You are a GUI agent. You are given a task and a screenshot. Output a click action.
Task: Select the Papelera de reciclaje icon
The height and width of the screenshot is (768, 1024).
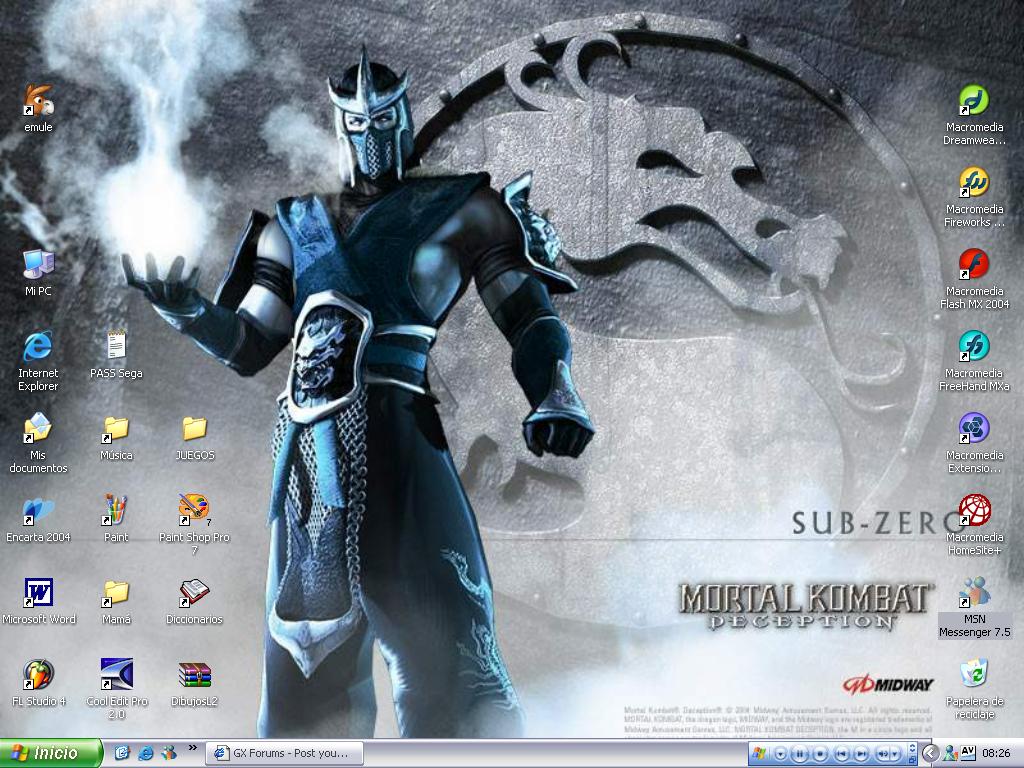coord(974,688)
